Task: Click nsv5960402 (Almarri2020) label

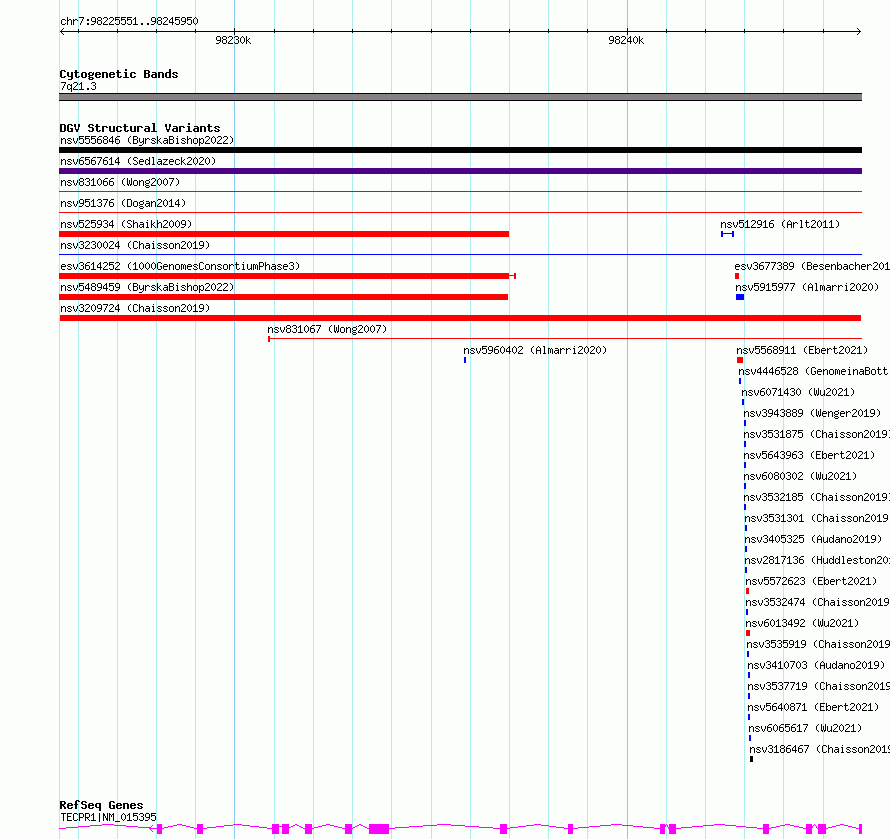Action: (535, 350)
